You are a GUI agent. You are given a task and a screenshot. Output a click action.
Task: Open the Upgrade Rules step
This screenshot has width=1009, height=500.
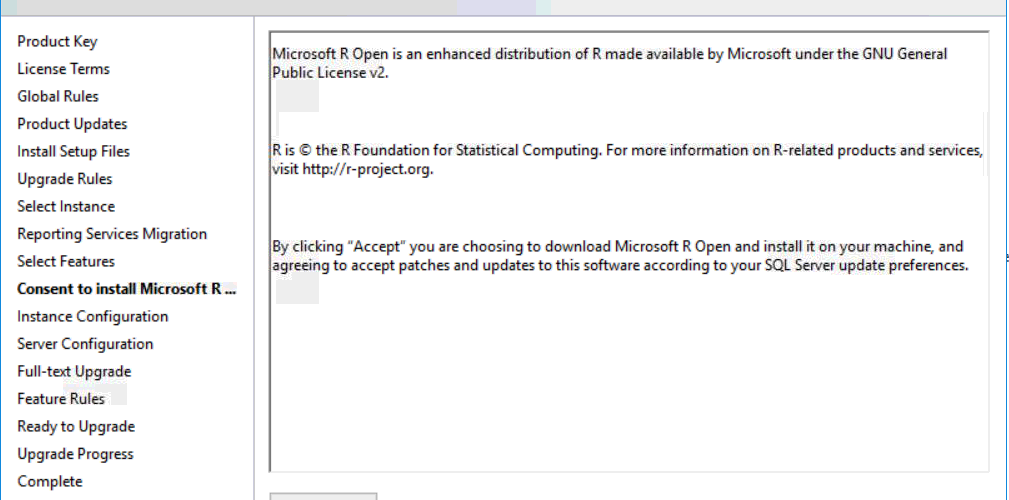tap(65, 179)
